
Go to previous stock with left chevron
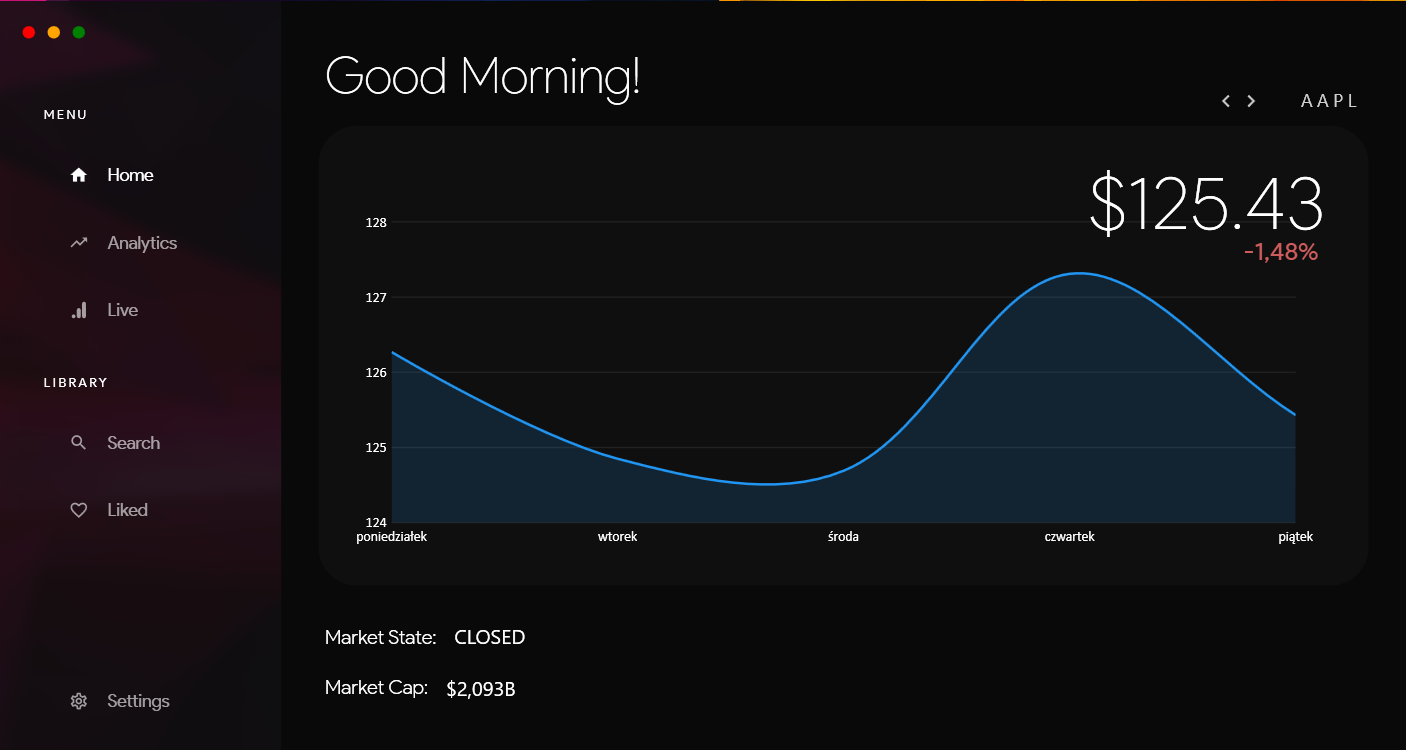pyautogui.click(x=1226, y=101)
